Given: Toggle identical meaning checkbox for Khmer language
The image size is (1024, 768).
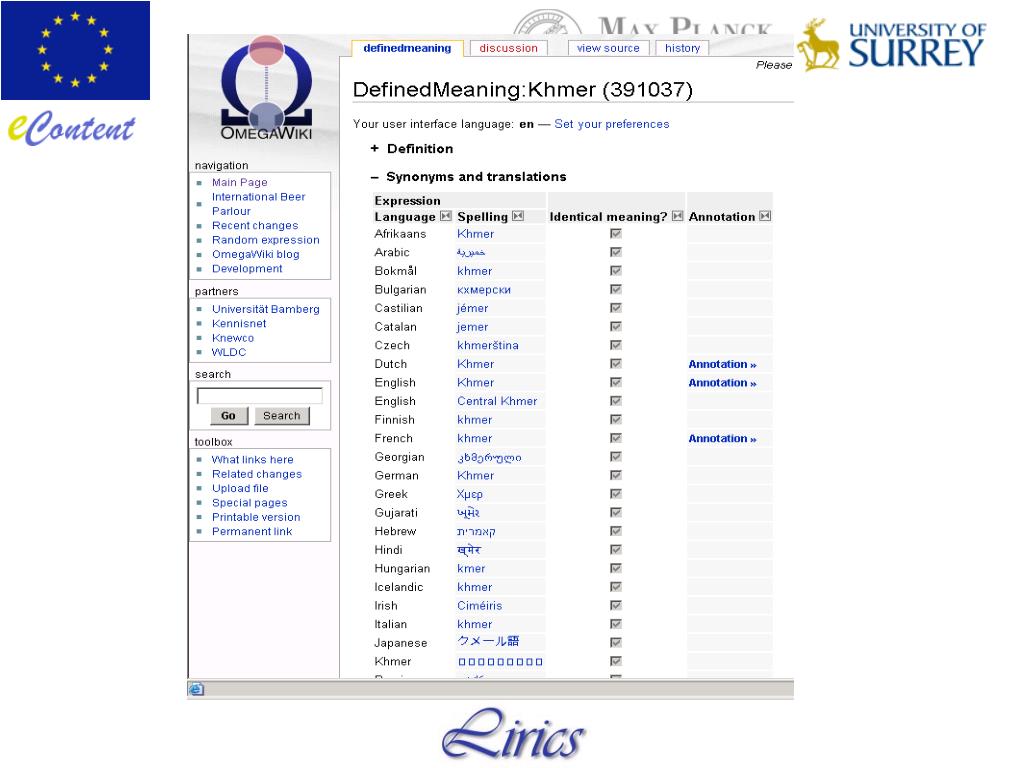Looking at the screenshot, I should pos(616,661).
